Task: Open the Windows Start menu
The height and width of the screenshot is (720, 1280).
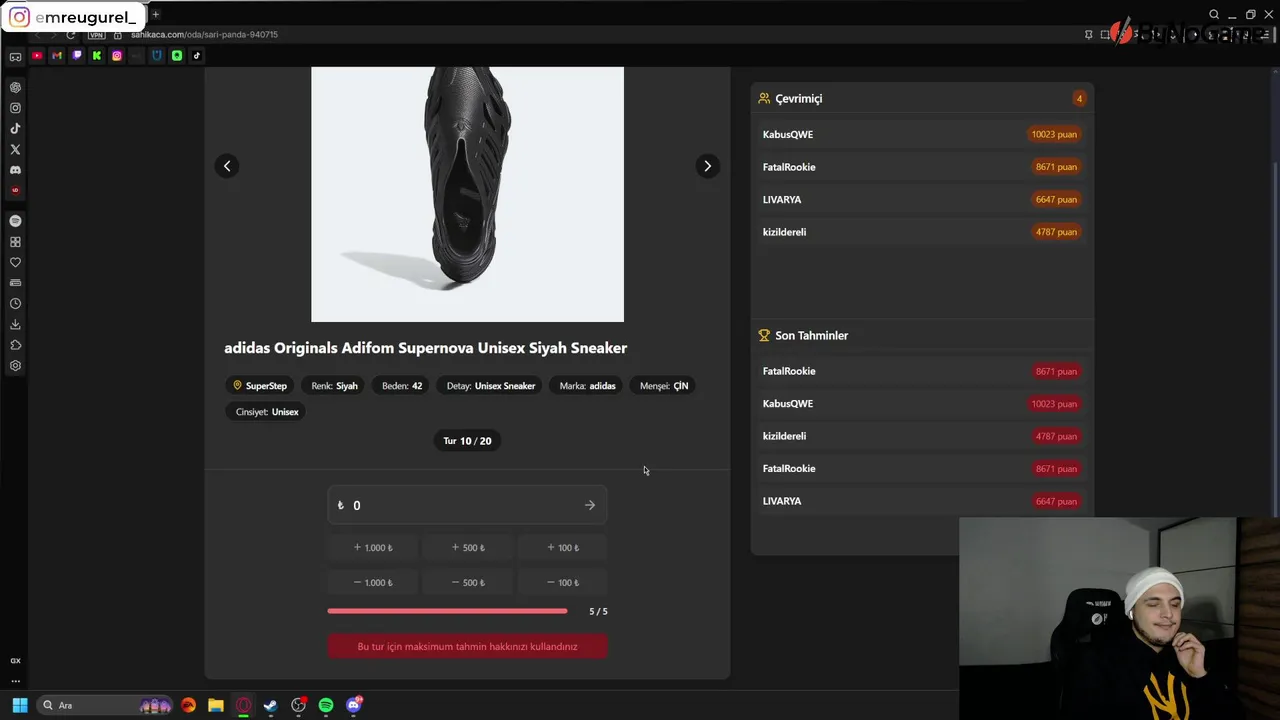Action: point(19,705)
